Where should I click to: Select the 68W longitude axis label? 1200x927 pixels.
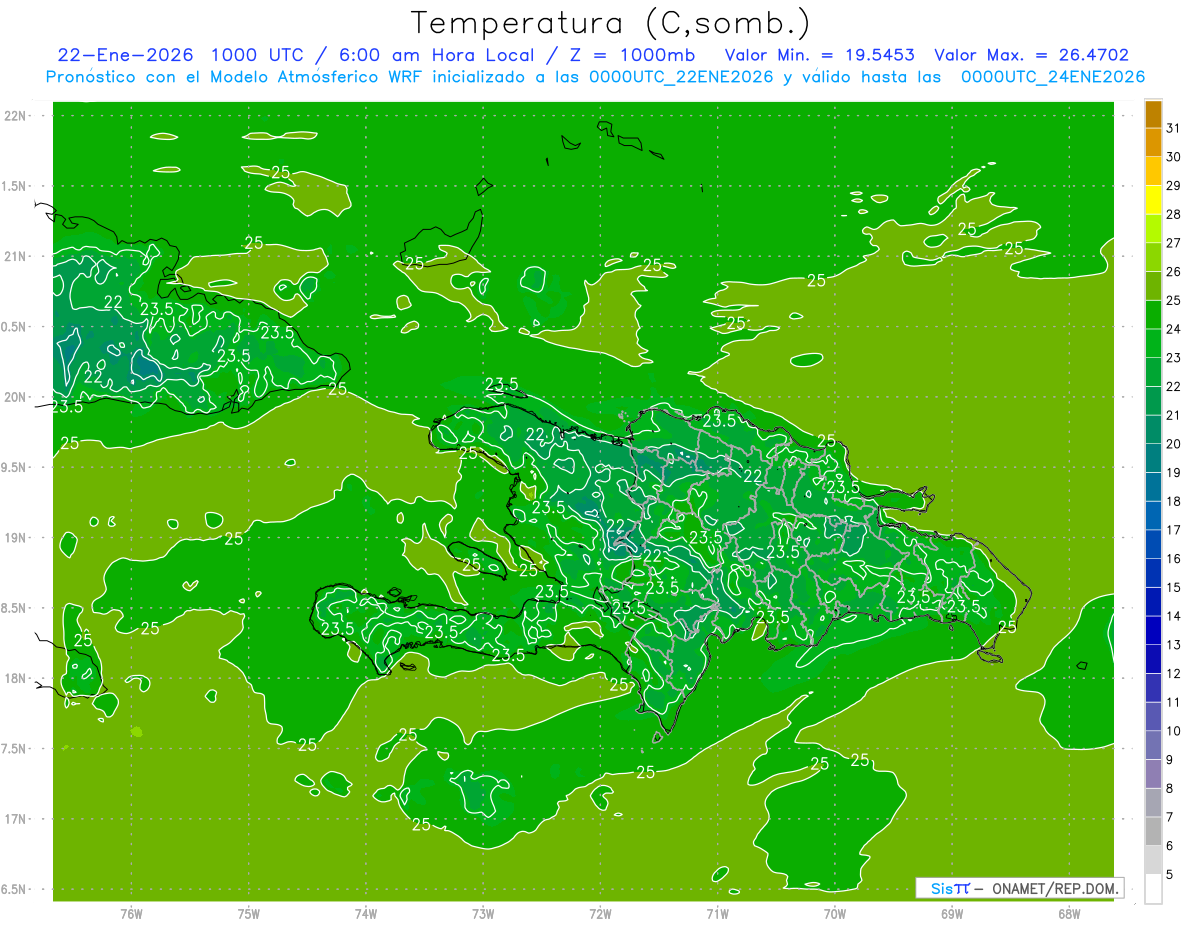coord(1069,914)
